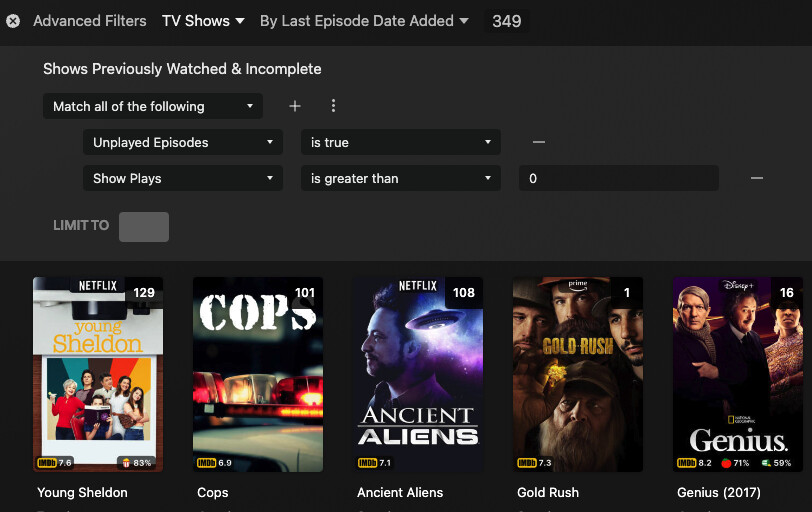Click the Young Sheldon title link
The image size is (812, 512).
pos(82,492)
